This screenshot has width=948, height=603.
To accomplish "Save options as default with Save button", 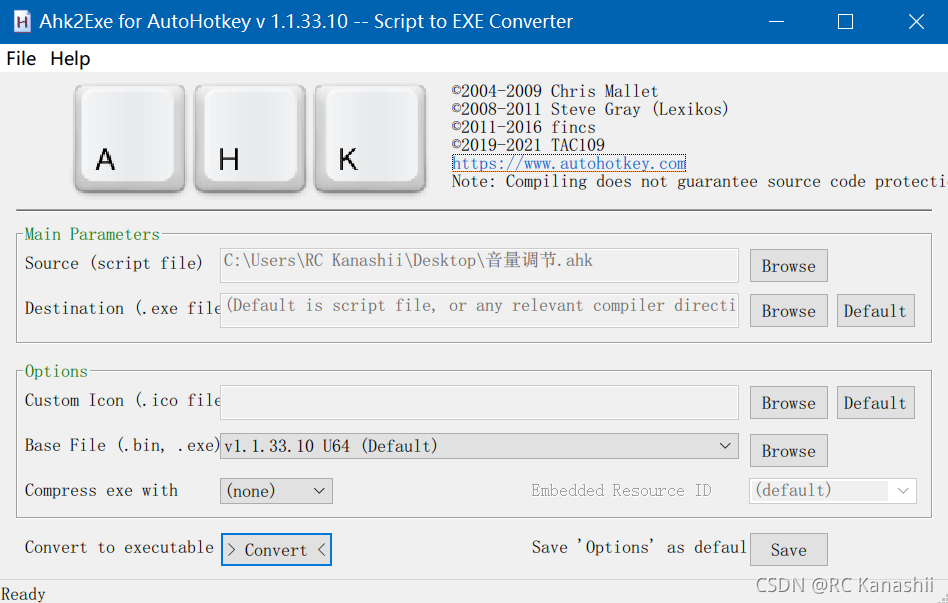I will (788, 549).
